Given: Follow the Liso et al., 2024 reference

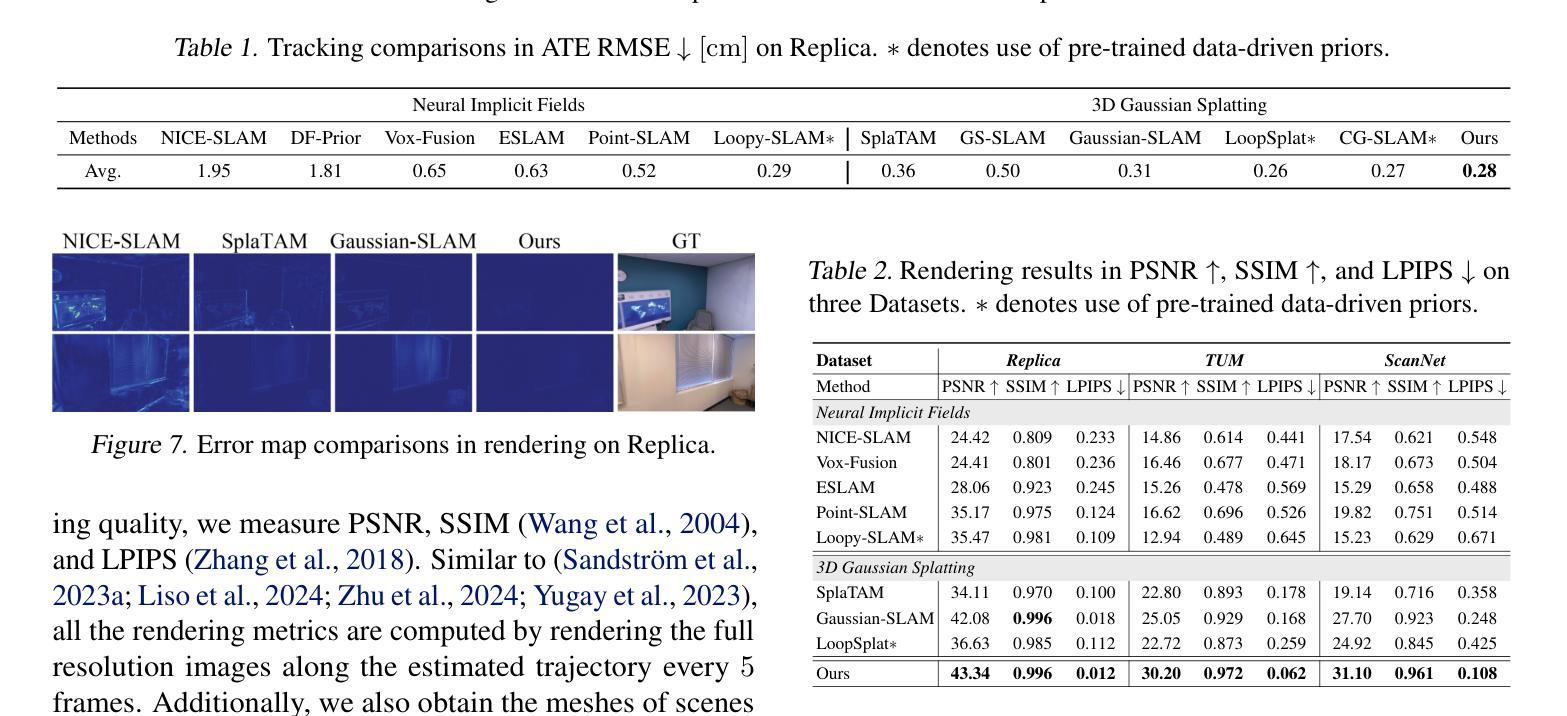Looking at the screenshot, I should coord(230,596).
